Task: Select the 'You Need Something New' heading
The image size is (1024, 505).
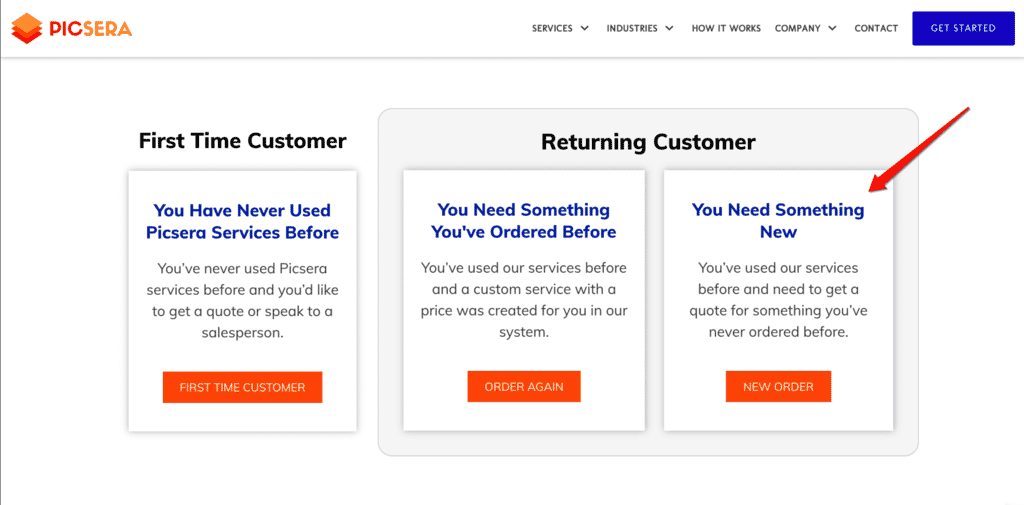Action: pyautogui.click(x=778, y=221)
